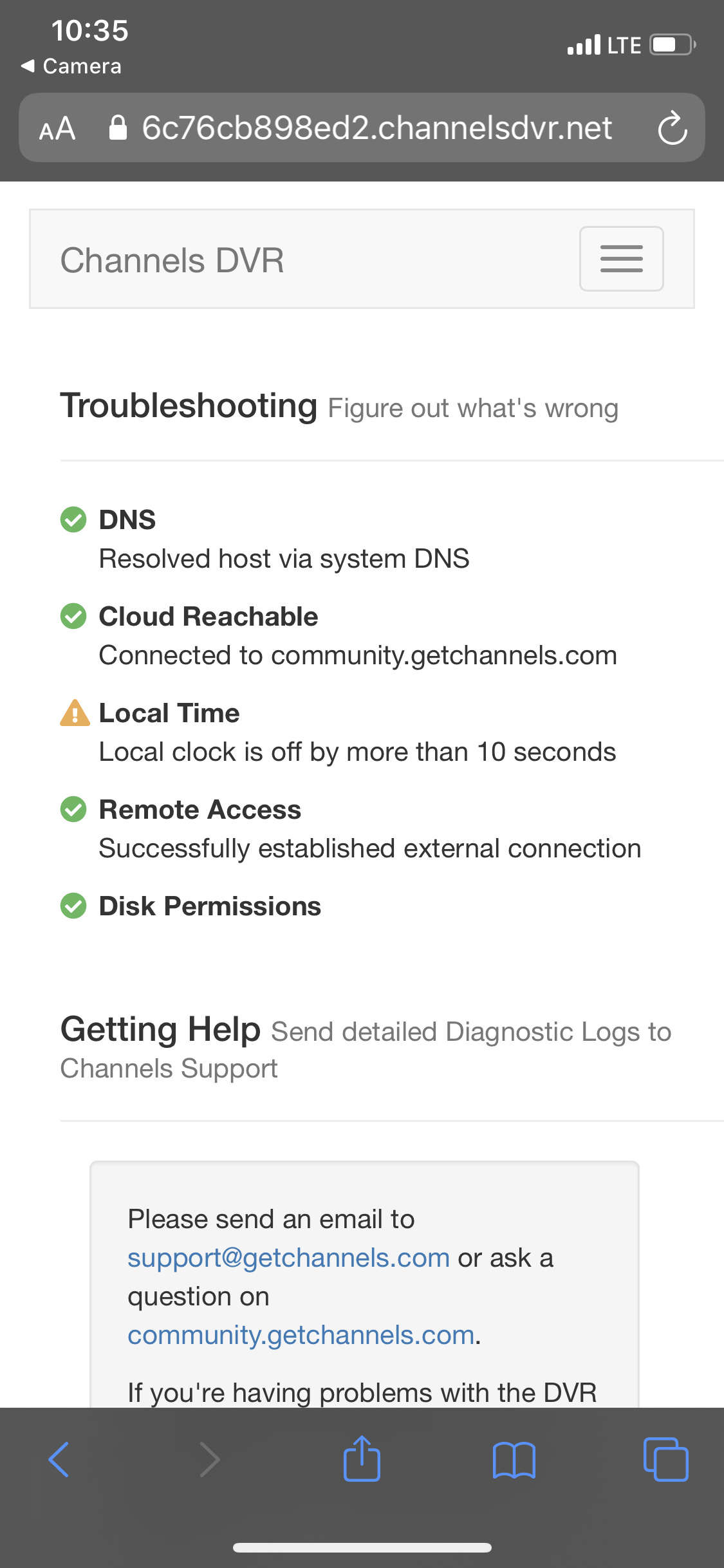Viewport: 724px width, 1568px height.
Task: Return to the Camera app
Action: (71, 66)
